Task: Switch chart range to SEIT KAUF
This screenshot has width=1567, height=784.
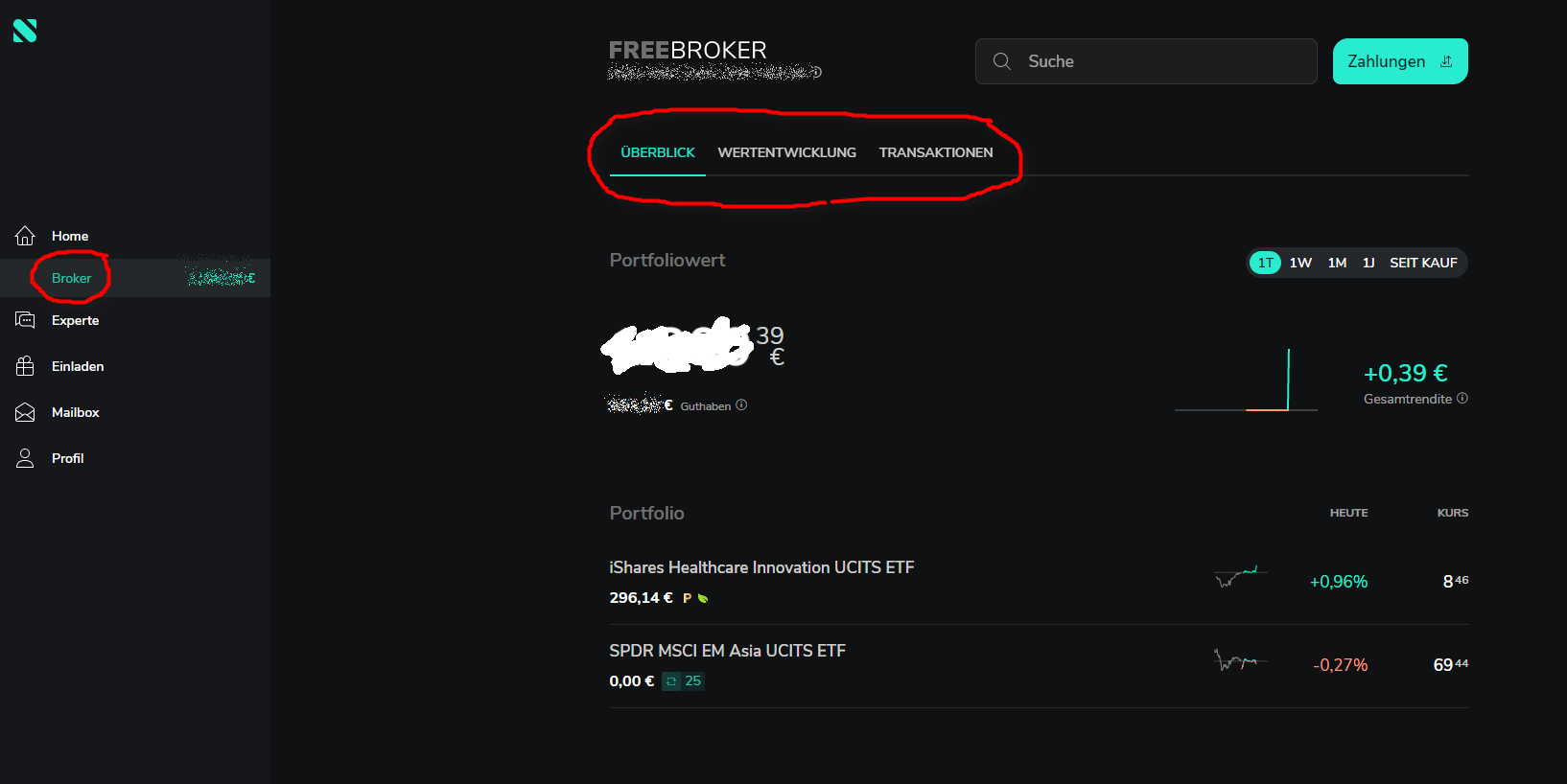Action: coord(1423,263)
